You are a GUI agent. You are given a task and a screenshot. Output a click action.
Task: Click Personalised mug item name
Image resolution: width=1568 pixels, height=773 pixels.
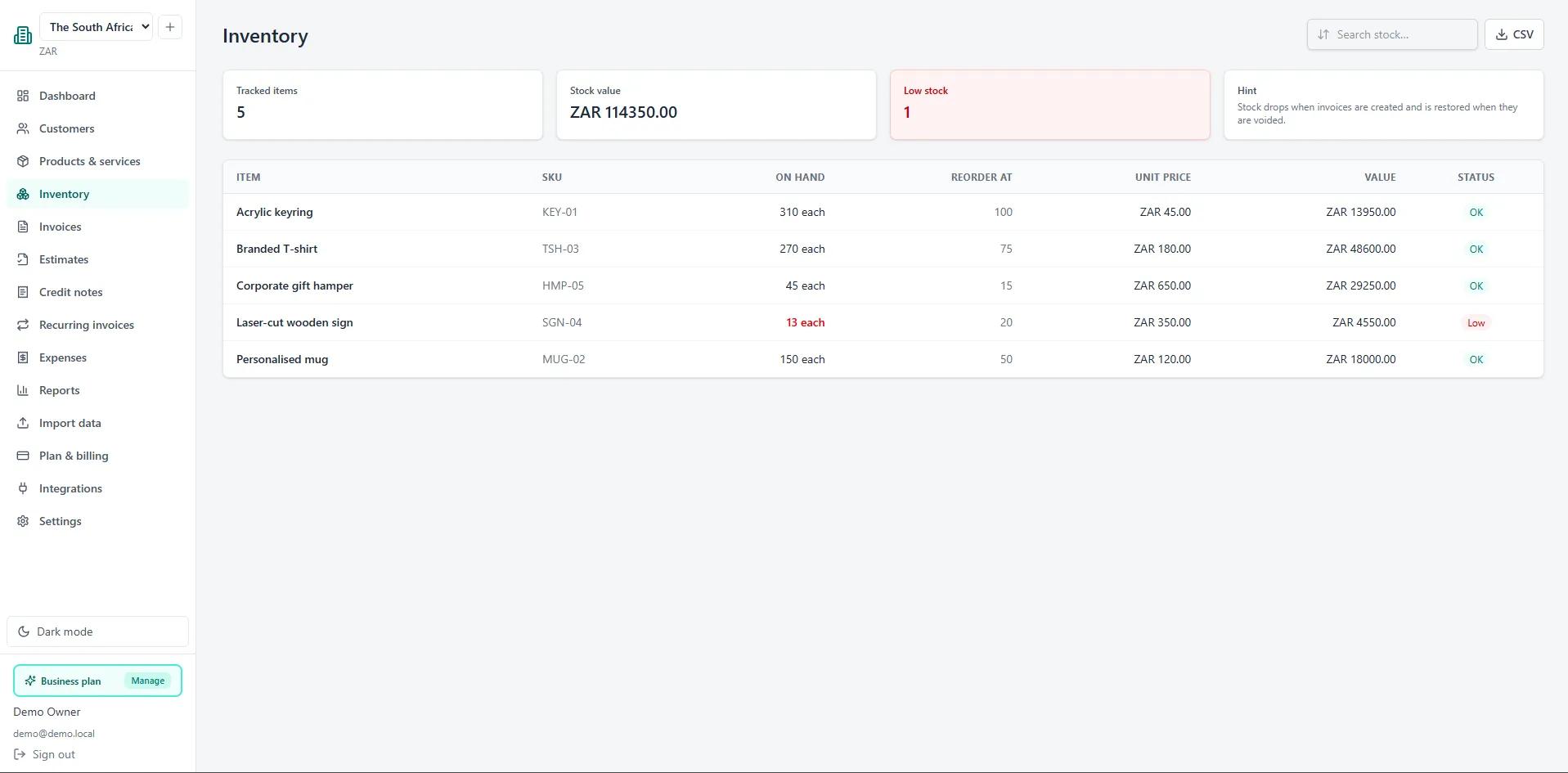[x=282, y=359]
